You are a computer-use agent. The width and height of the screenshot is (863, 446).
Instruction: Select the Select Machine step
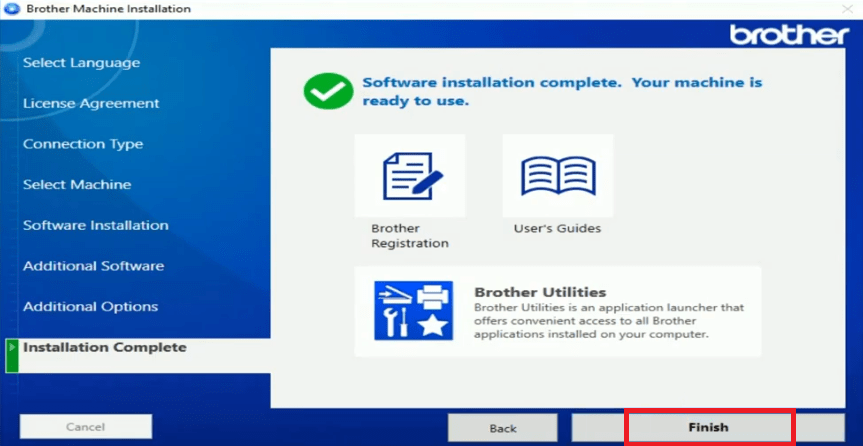click(x=77, y=184)
